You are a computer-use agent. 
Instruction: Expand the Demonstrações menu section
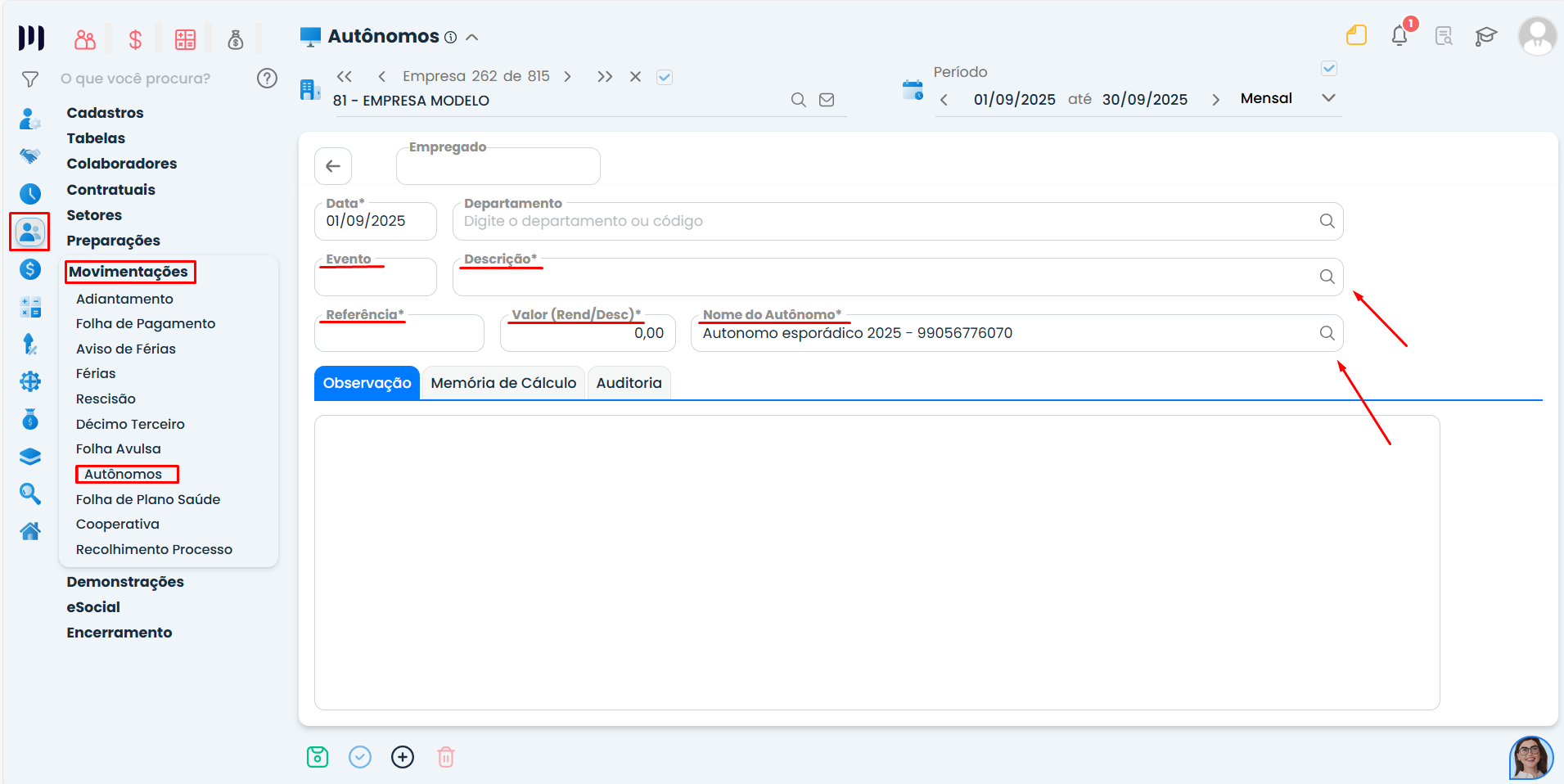tap(125, 582)
